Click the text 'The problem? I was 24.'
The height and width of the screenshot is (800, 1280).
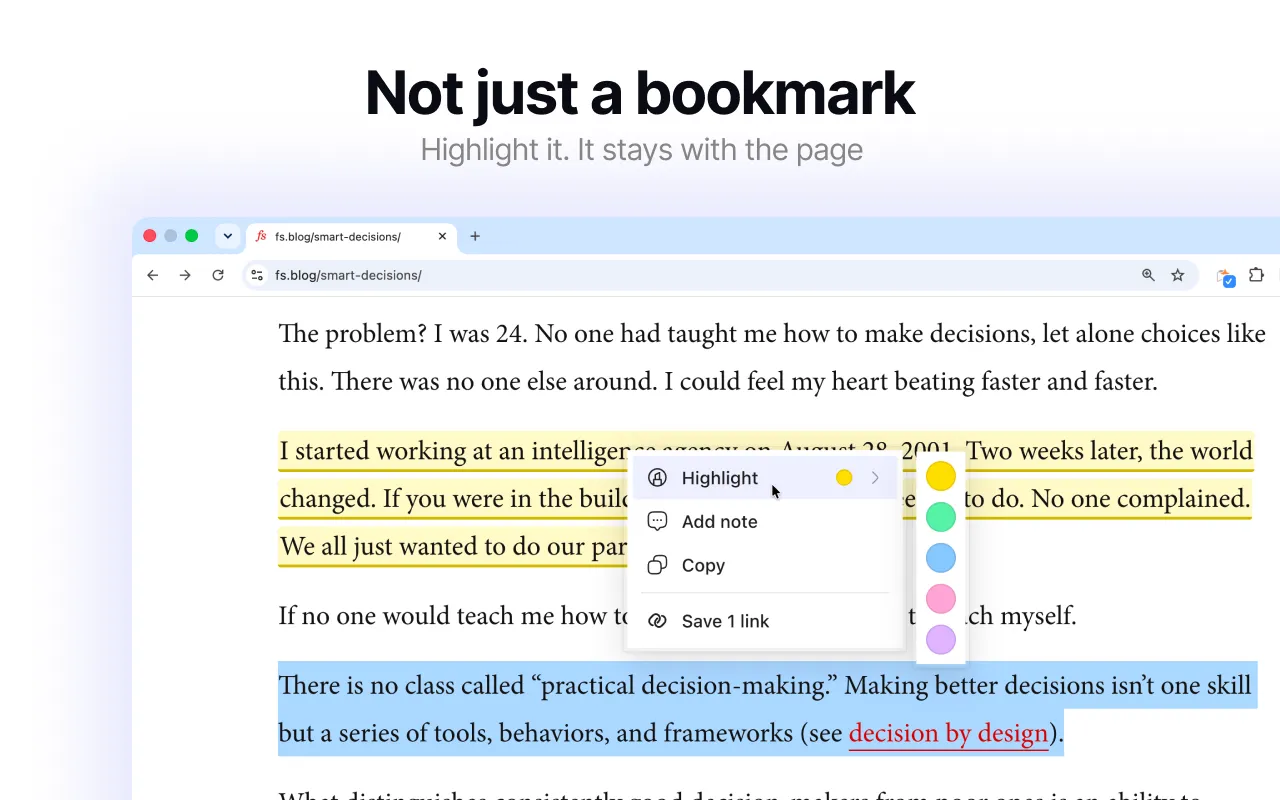pyautogui.click(x=402, y=333)
